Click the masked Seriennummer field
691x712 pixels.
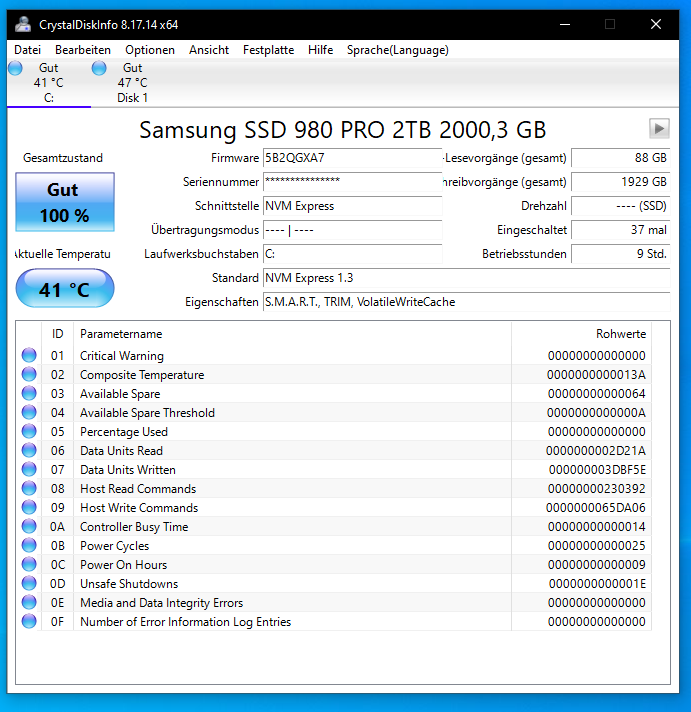352,182
